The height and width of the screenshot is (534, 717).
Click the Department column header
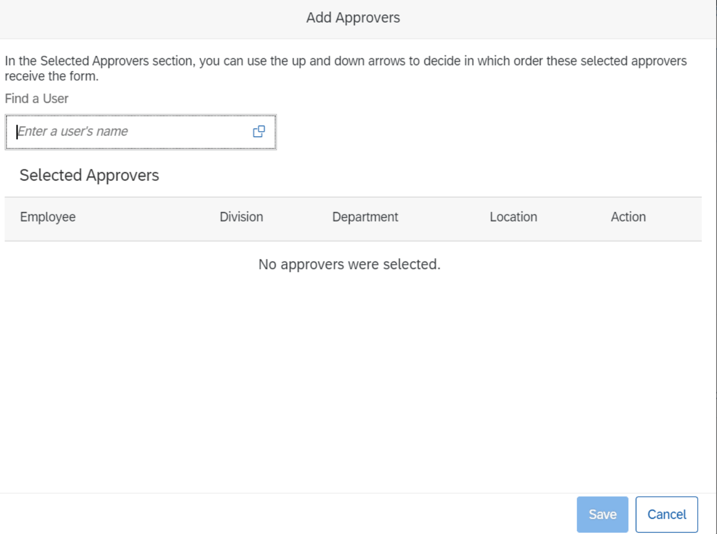point(365,217)
